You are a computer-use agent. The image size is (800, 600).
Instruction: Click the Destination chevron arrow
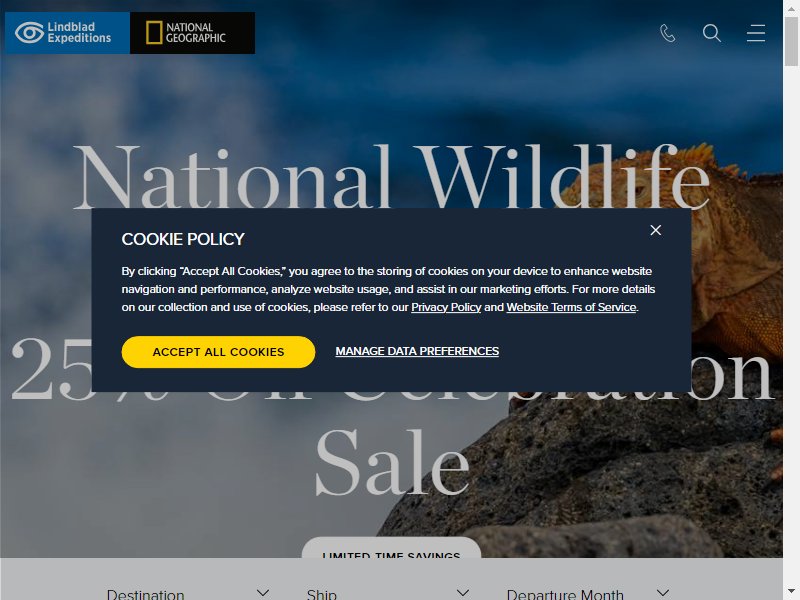tap(263, 592)
